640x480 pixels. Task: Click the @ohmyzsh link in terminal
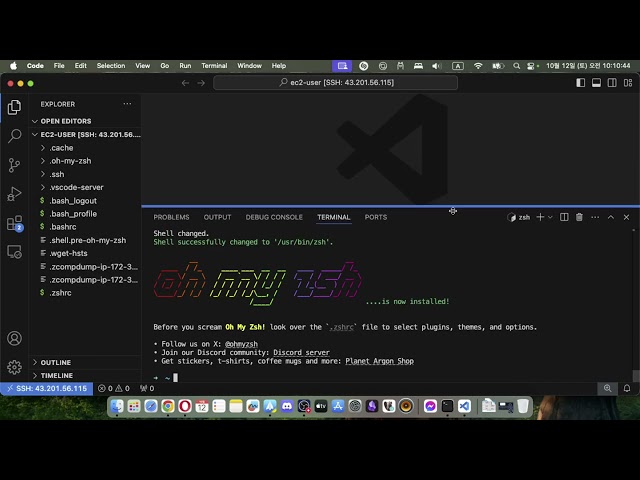click(x=241, y=344)
